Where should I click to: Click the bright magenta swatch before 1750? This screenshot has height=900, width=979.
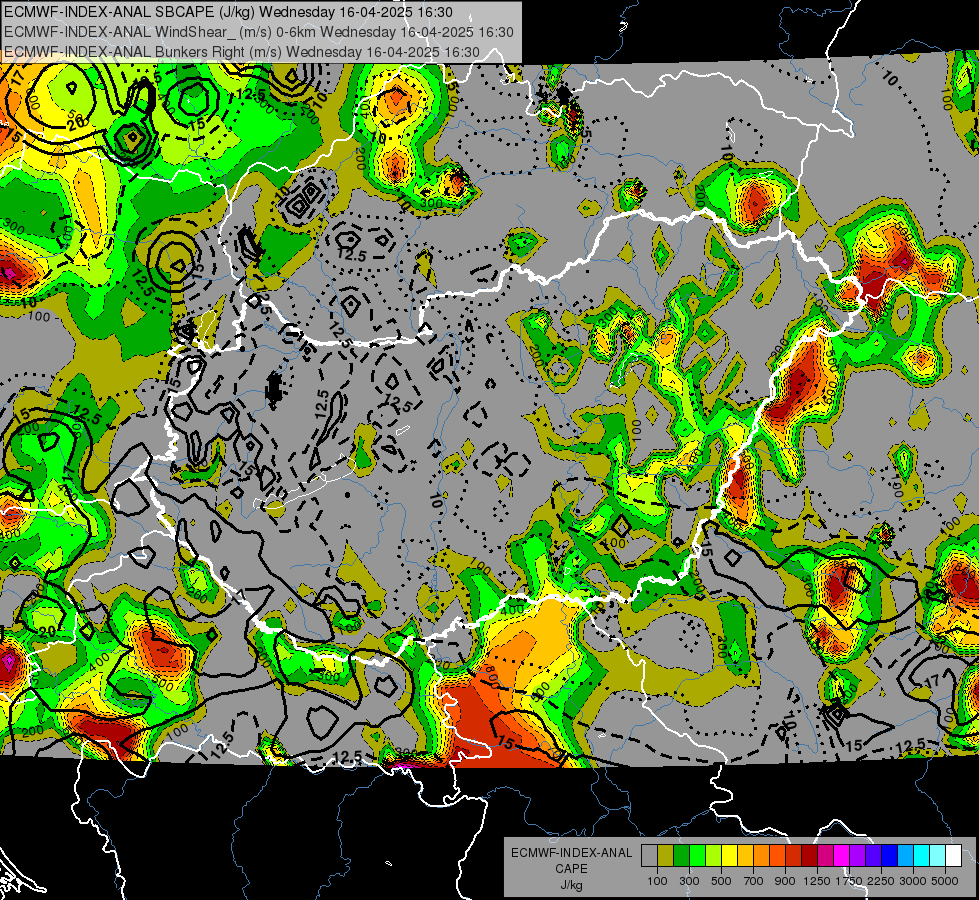842,856
